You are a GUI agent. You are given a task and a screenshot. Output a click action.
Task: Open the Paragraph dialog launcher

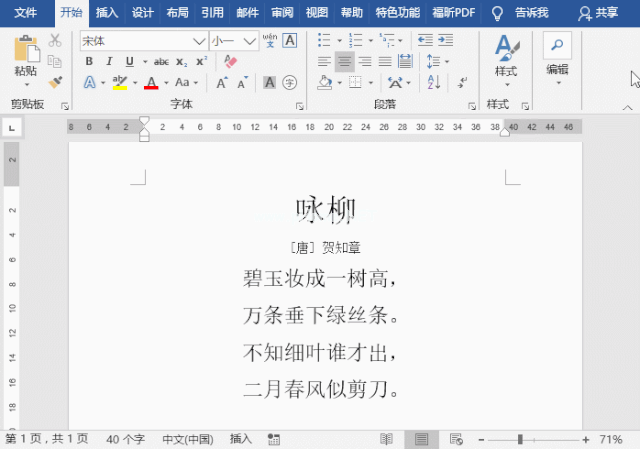tap(472, 107)
